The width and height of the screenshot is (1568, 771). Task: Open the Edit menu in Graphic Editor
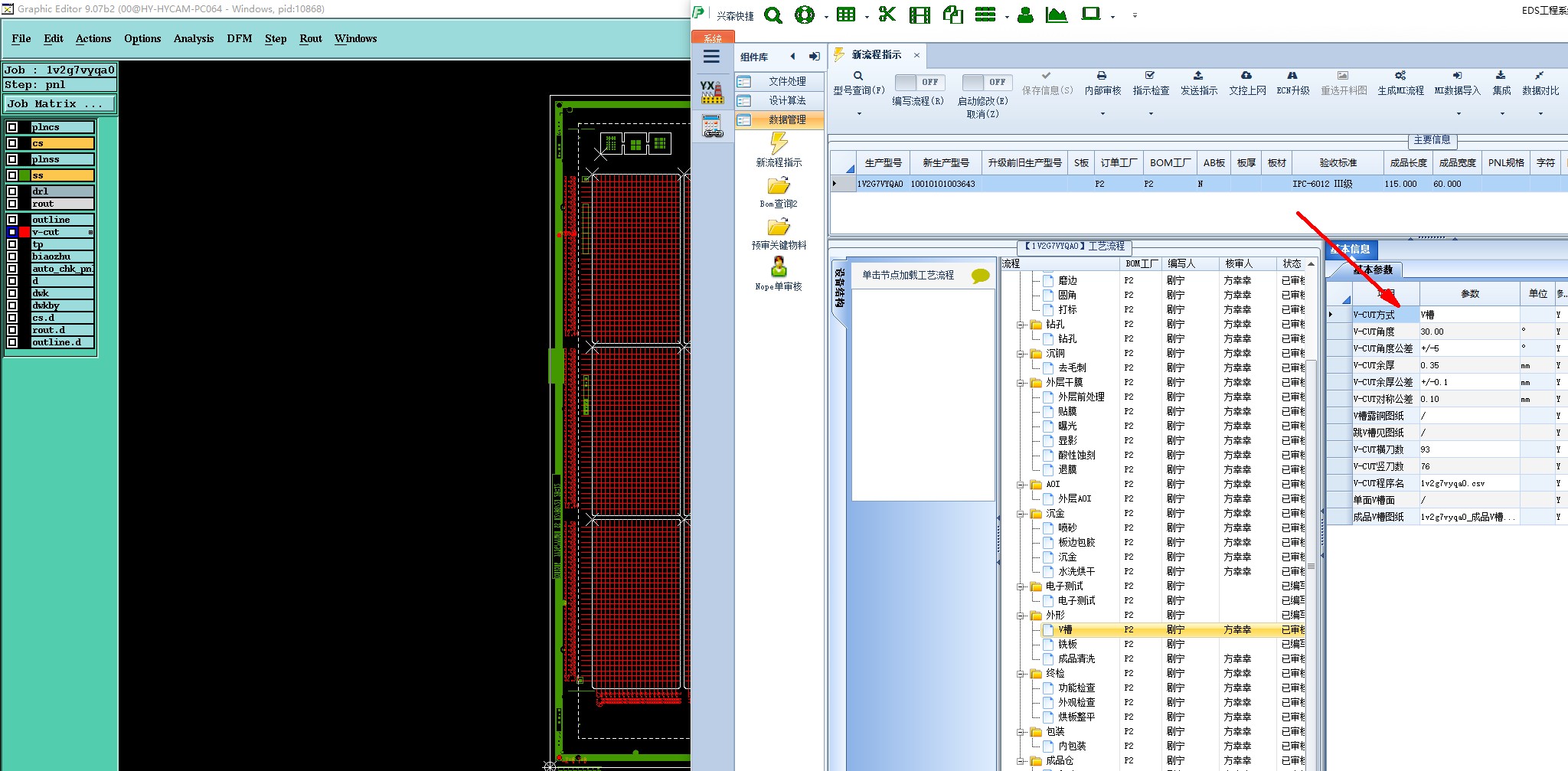point(54,38)
